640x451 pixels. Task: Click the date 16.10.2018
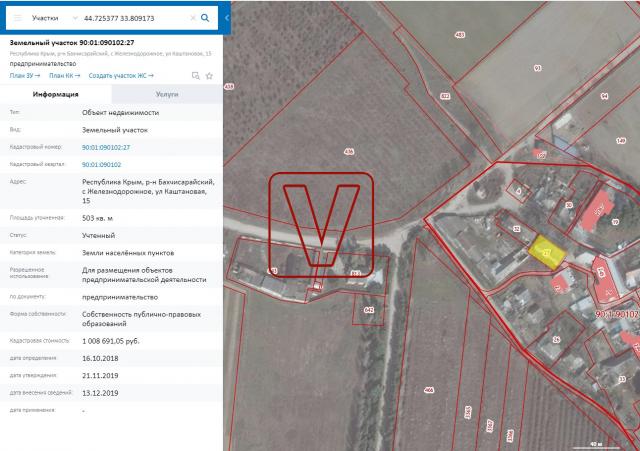point(100,358)
